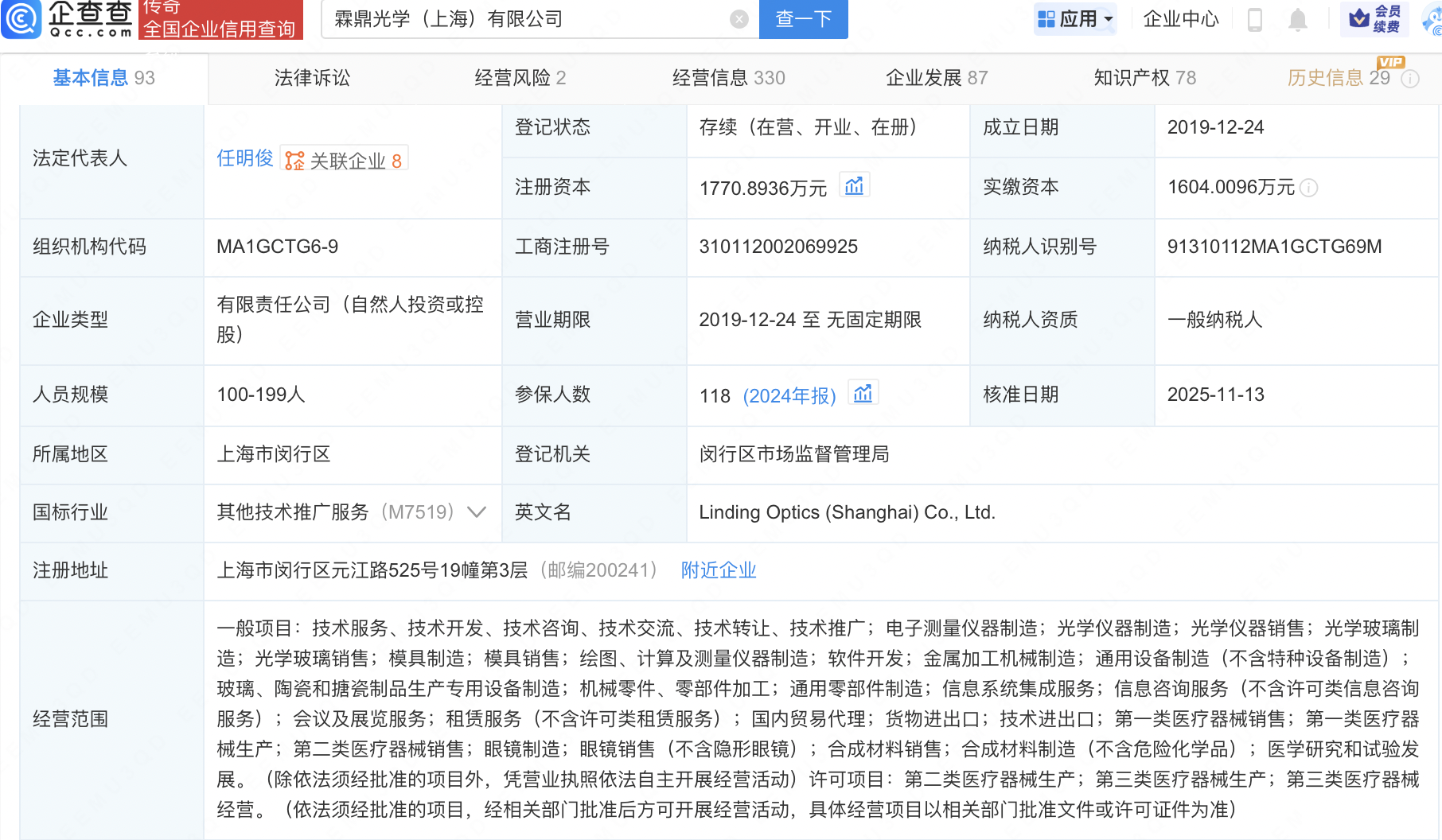Open the 参保人数 chart icon

coord(863,392)
